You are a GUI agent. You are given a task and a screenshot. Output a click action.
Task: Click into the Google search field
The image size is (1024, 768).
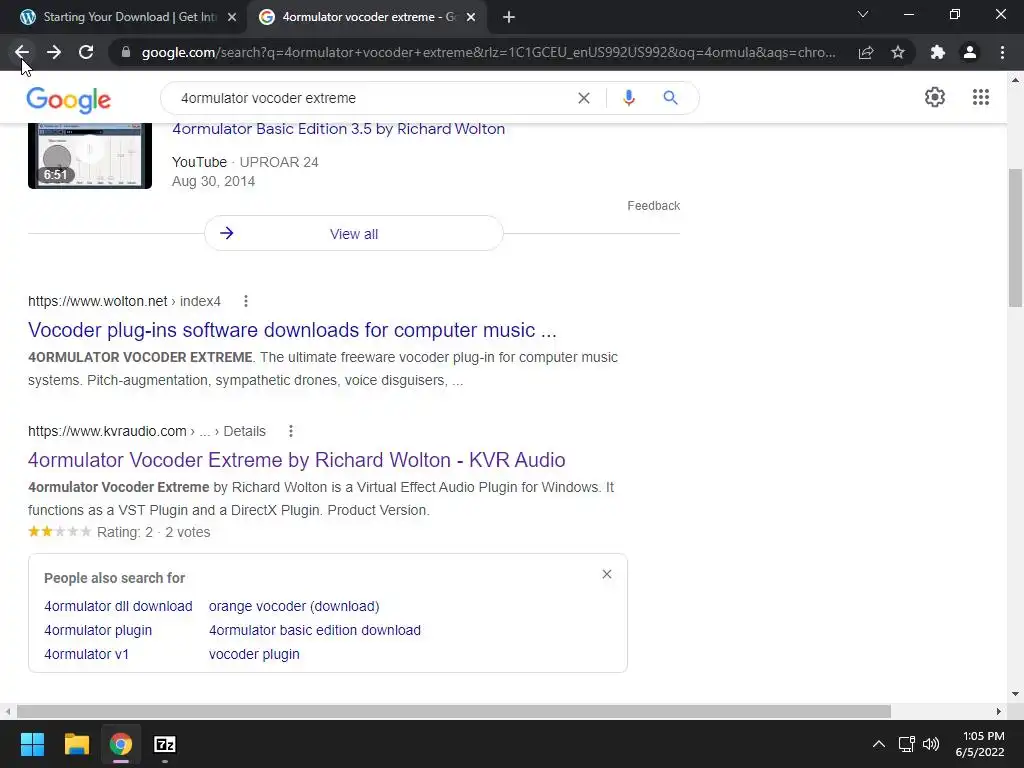click(x=372, y=98)
